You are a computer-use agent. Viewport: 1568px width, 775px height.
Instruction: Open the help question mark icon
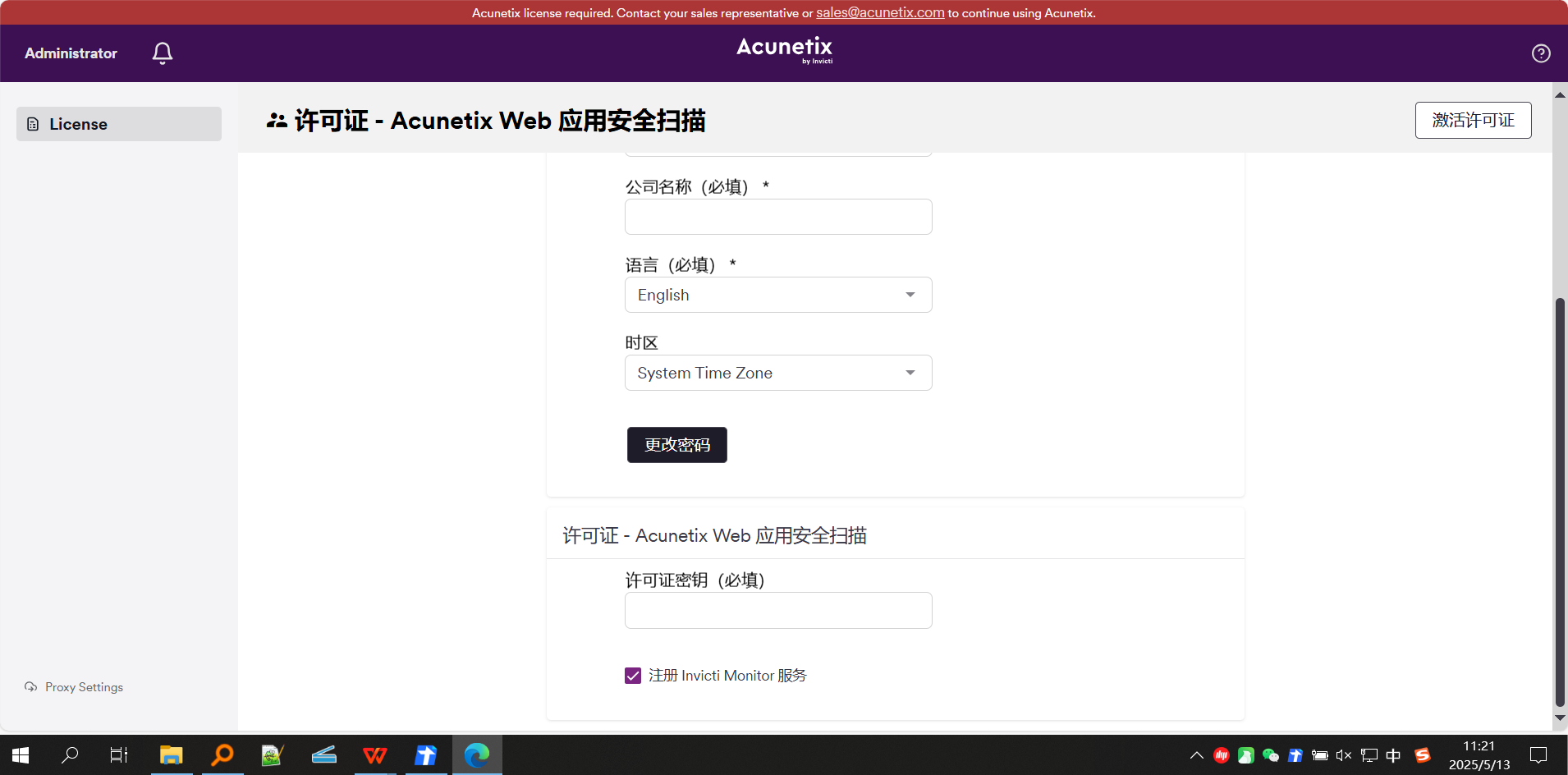click(x=1541, y=53)
